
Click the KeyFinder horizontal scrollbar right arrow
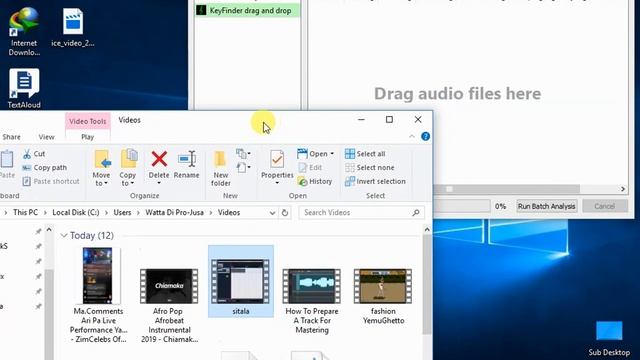[x=623, y=189]
